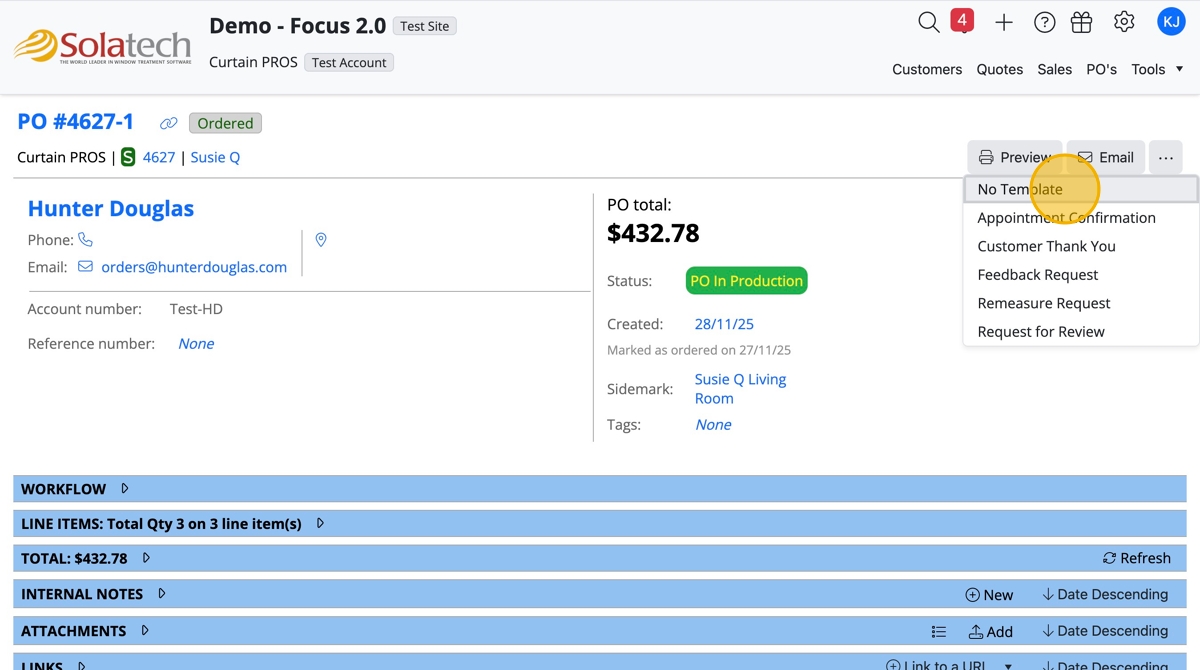The height and width of the screenshot is (670, 1200).
Task: Expand the WORKFLOW section
Action: click(x=125, y=489)
